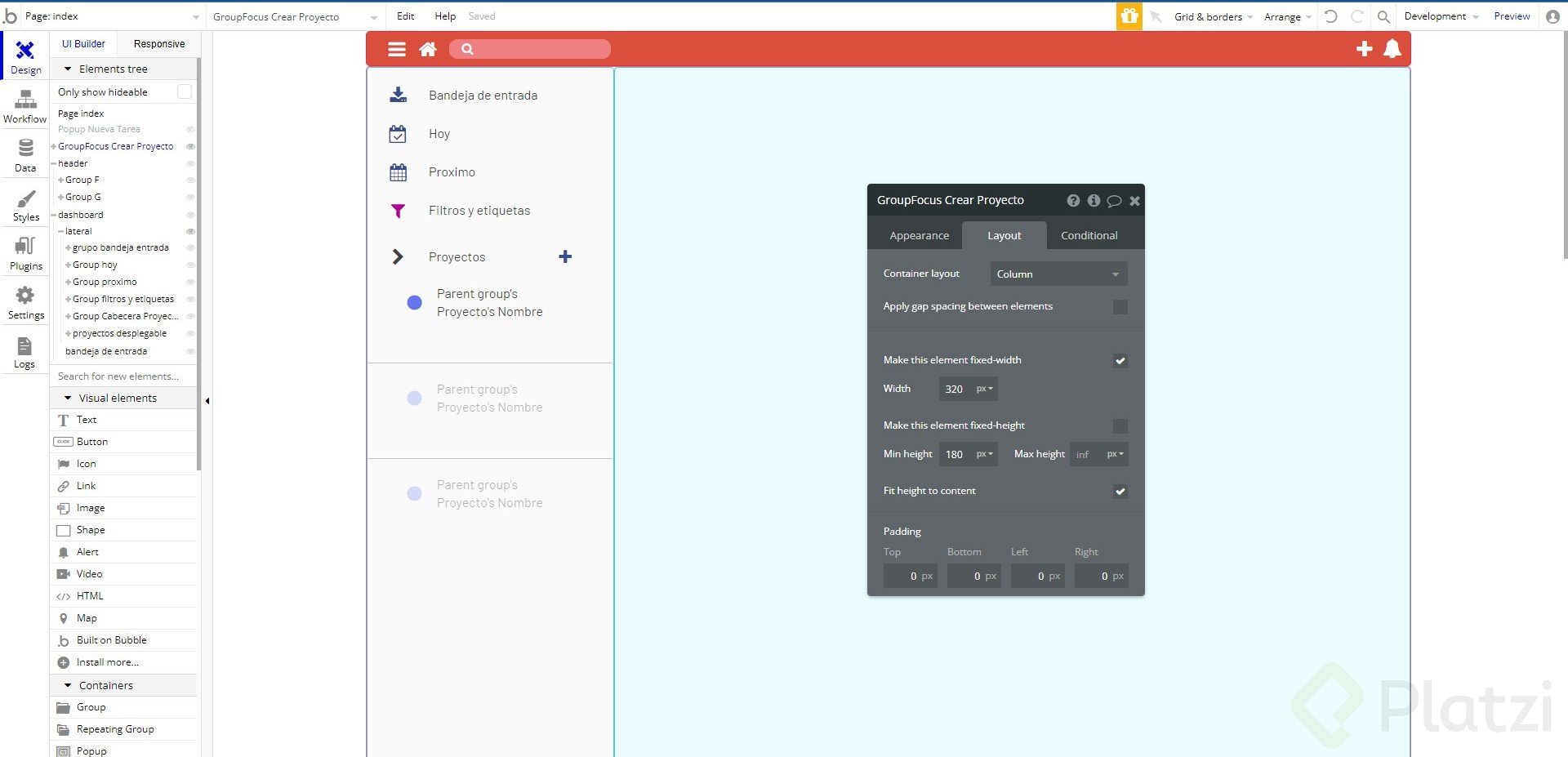Click the Search for new elements field
The height and width of the screenshot is (757, 1568).
tap(124, 376)
